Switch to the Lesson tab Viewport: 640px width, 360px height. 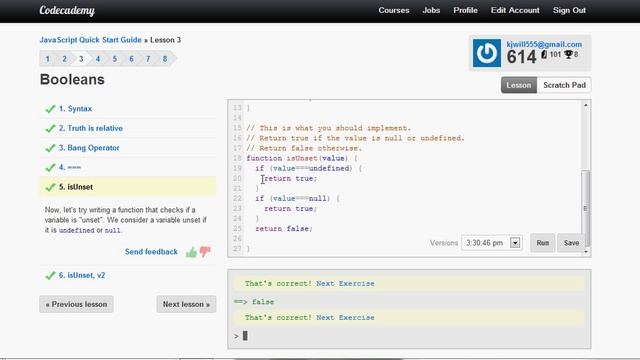pos(519,85)
